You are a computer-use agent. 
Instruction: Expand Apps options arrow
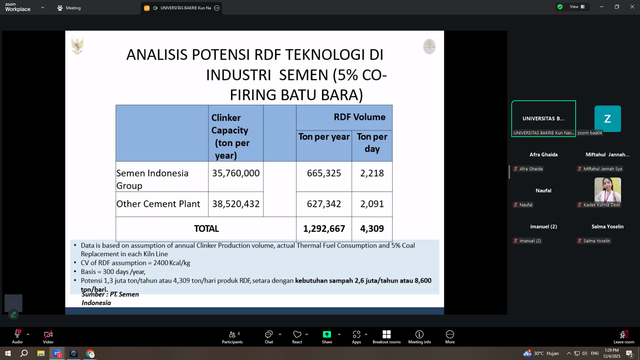pyautogui.click(x=366, y=334)
